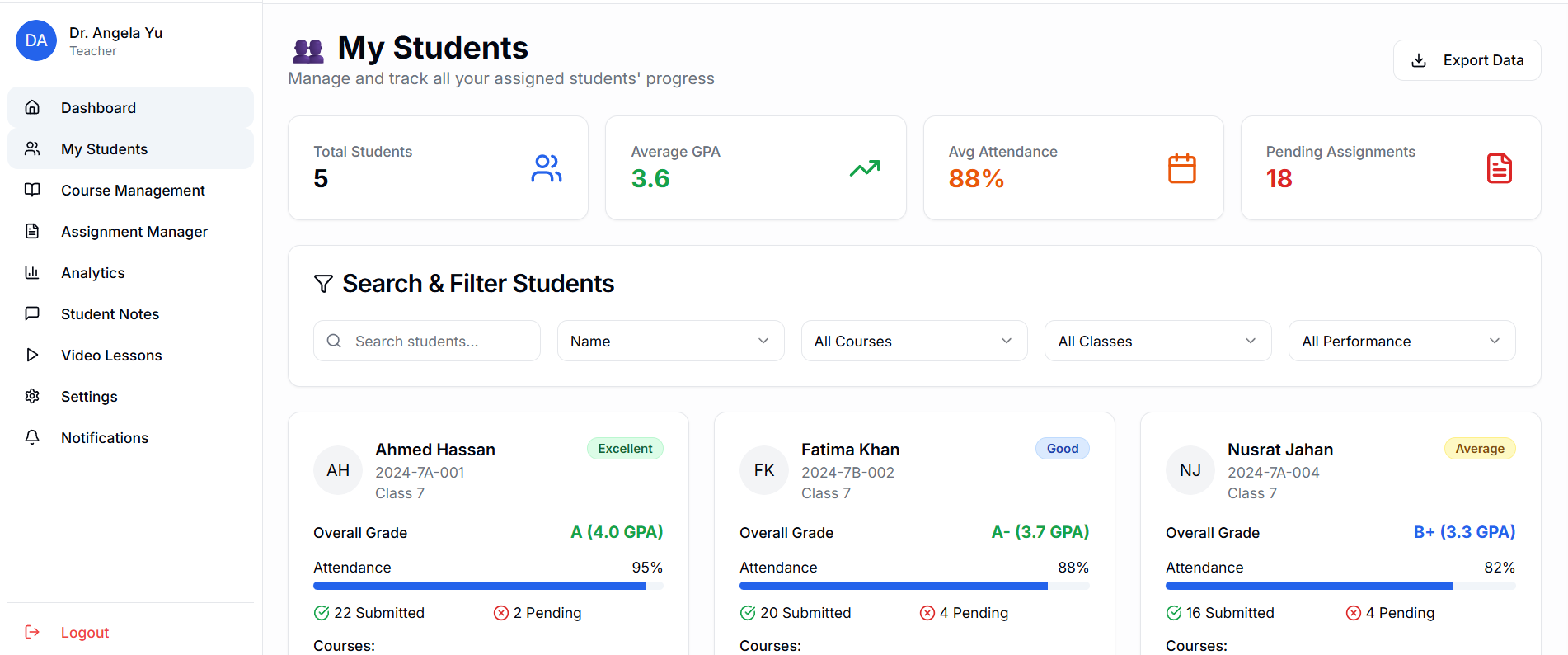This screenshot has height=655, width=1568.
Task: Switch to the My Students sidebar item
Action: pos(104,148)
